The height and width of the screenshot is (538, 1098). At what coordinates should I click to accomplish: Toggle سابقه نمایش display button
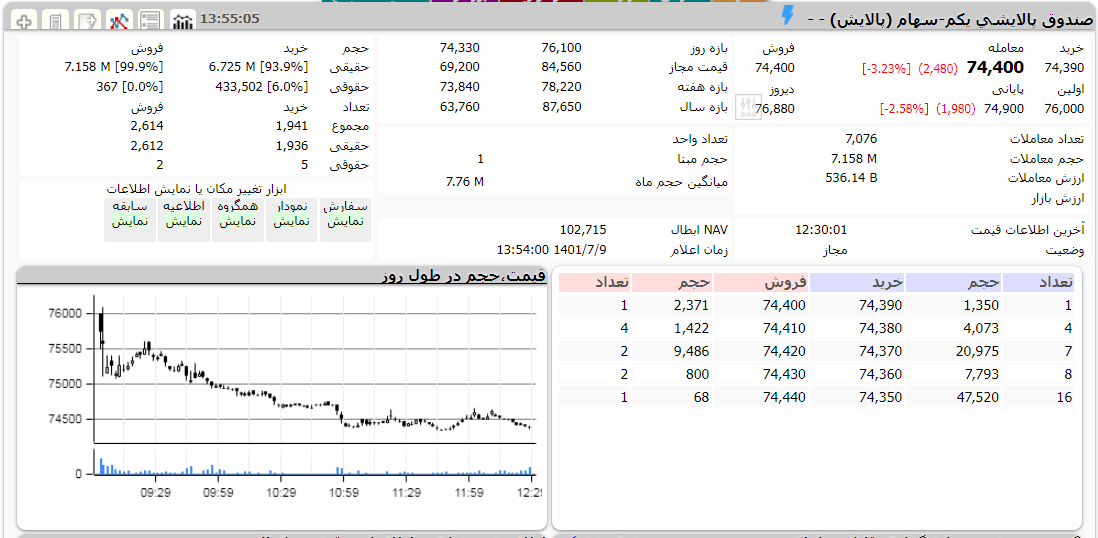(130, 220)
